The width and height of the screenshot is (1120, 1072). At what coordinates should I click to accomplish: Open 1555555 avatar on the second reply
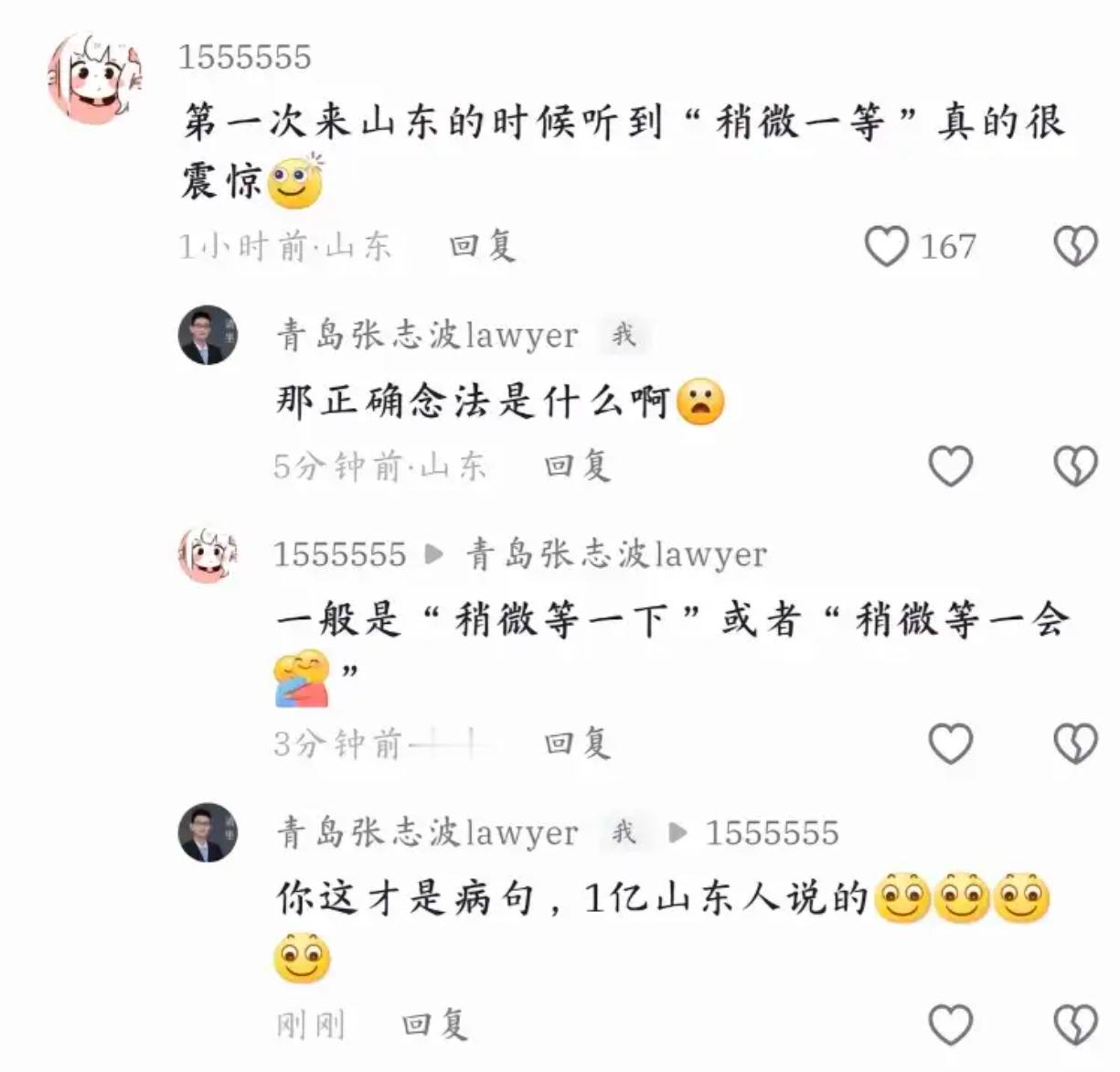click(208, 554)
